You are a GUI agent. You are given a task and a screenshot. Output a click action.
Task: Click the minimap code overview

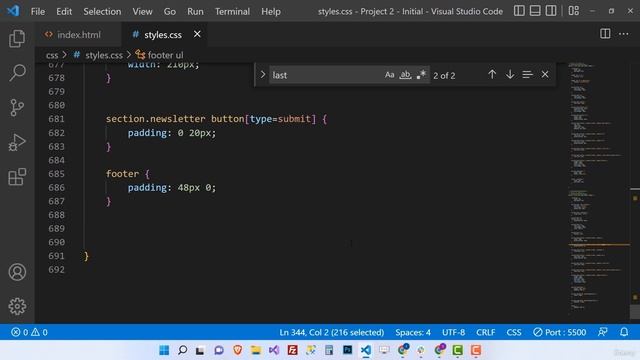pos(598,188)
